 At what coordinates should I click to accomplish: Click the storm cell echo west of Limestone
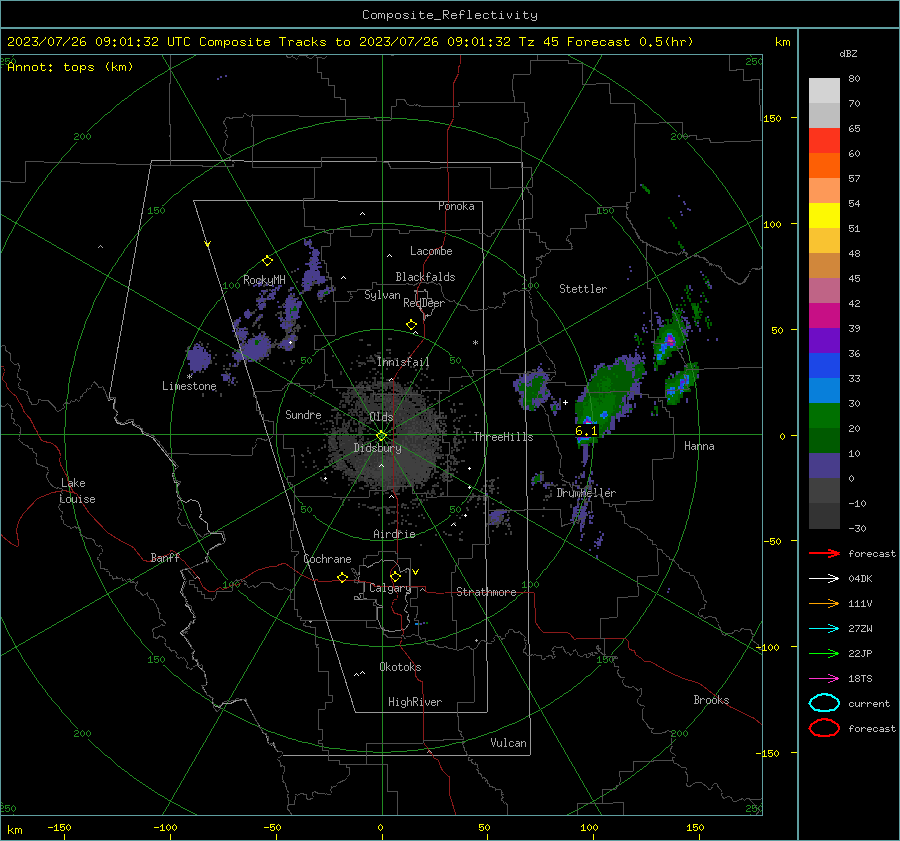(x=199, y=357)
